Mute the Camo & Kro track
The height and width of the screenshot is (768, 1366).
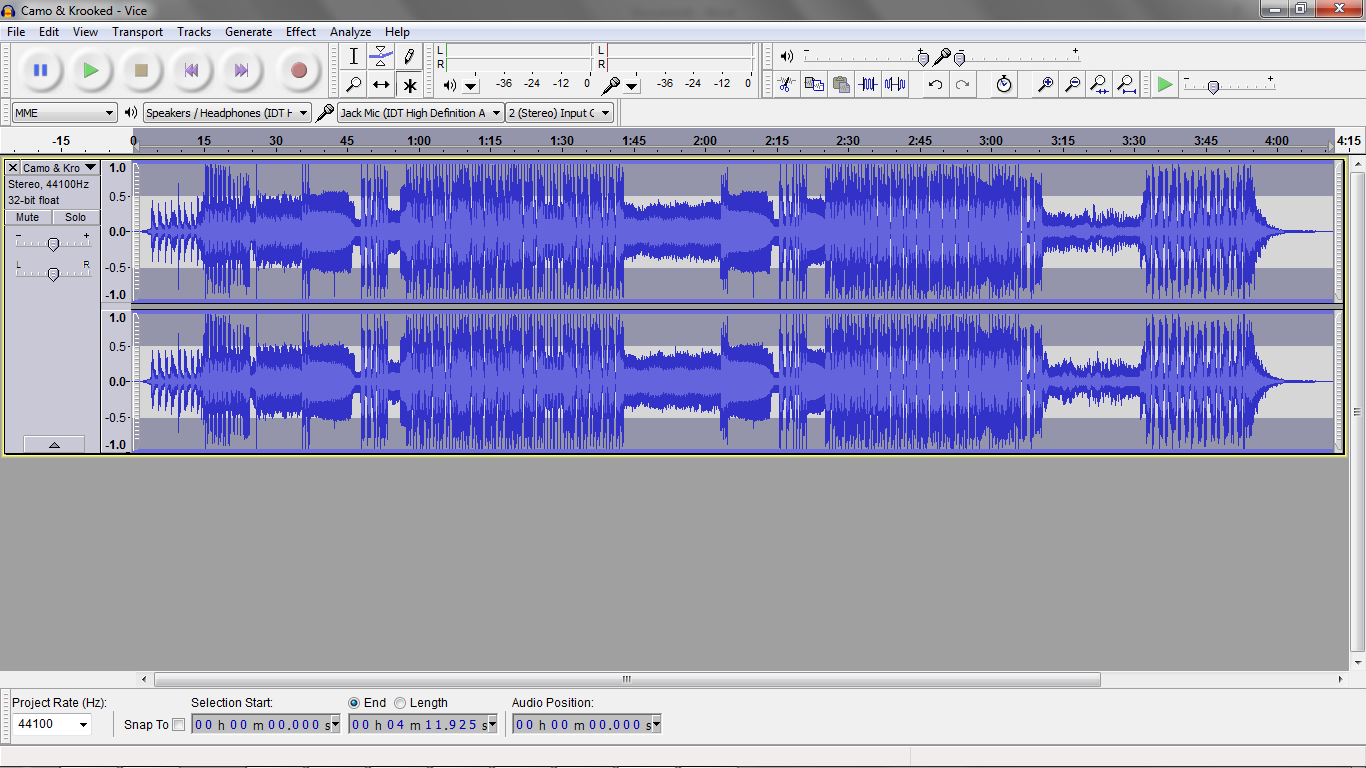26,217
